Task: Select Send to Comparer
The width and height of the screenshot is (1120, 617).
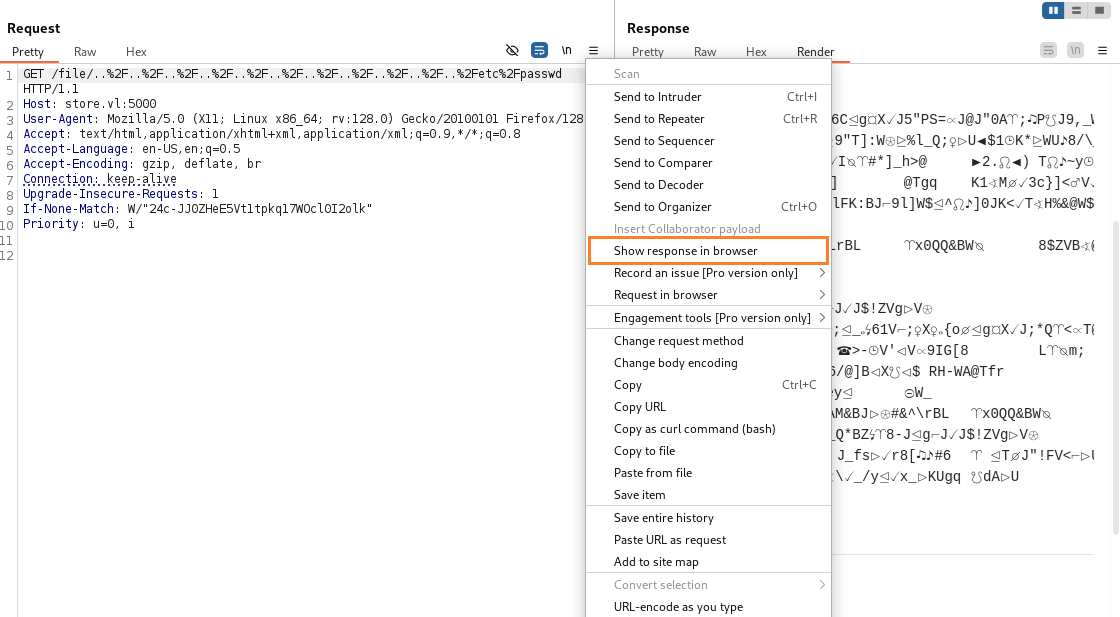Action: (708, 163)
